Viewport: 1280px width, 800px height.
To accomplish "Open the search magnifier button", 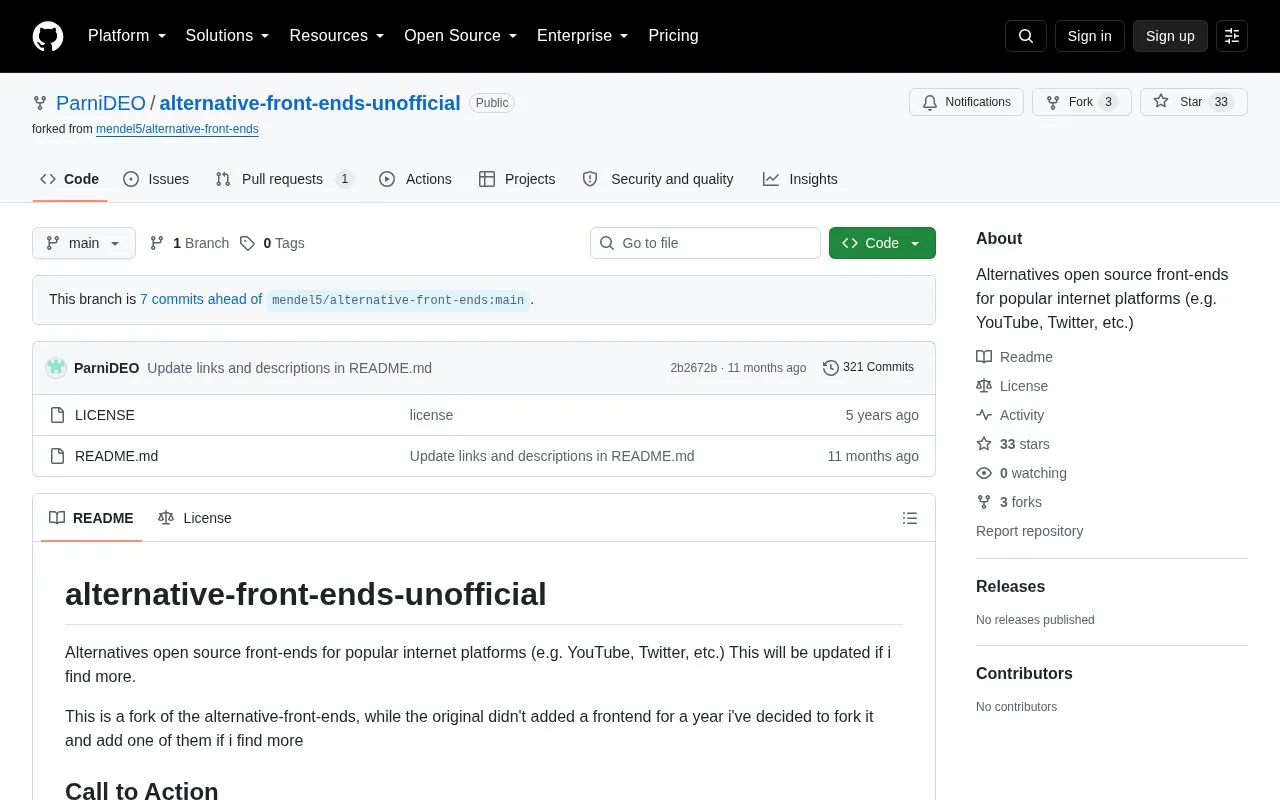I will (x=1026, y=36).
